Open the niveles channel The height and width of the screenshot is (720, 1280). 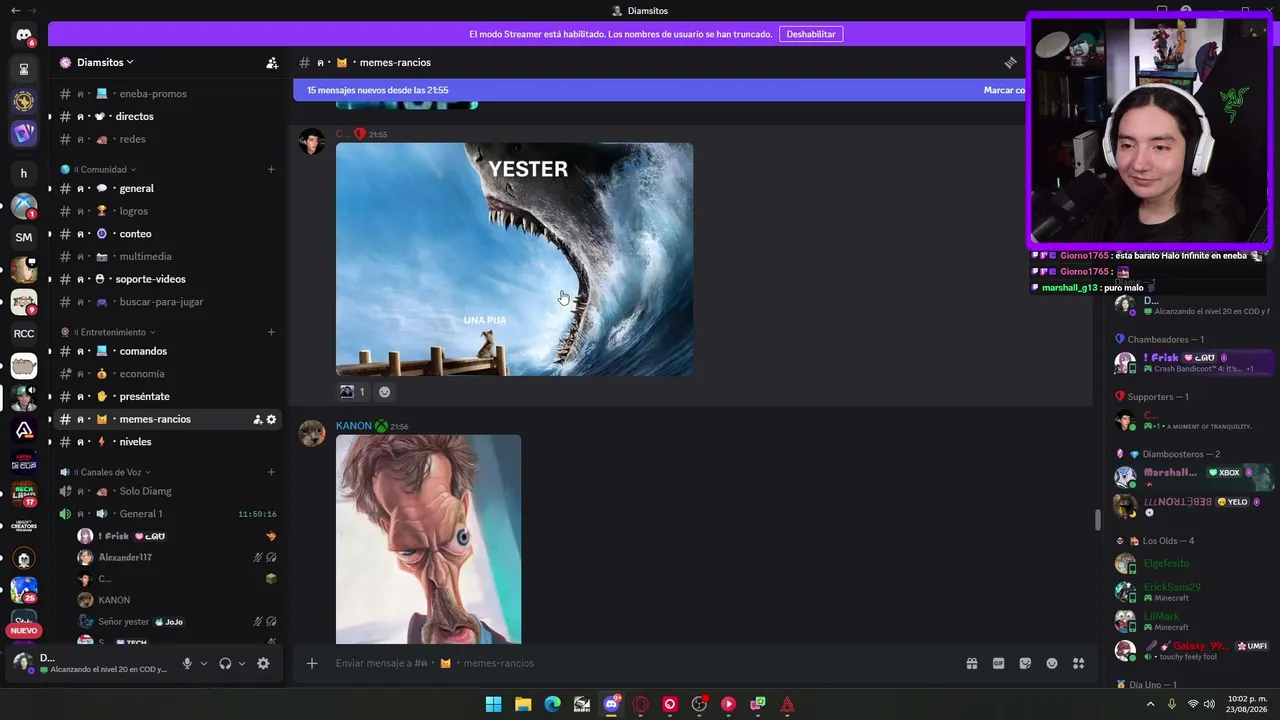(168, 442)
